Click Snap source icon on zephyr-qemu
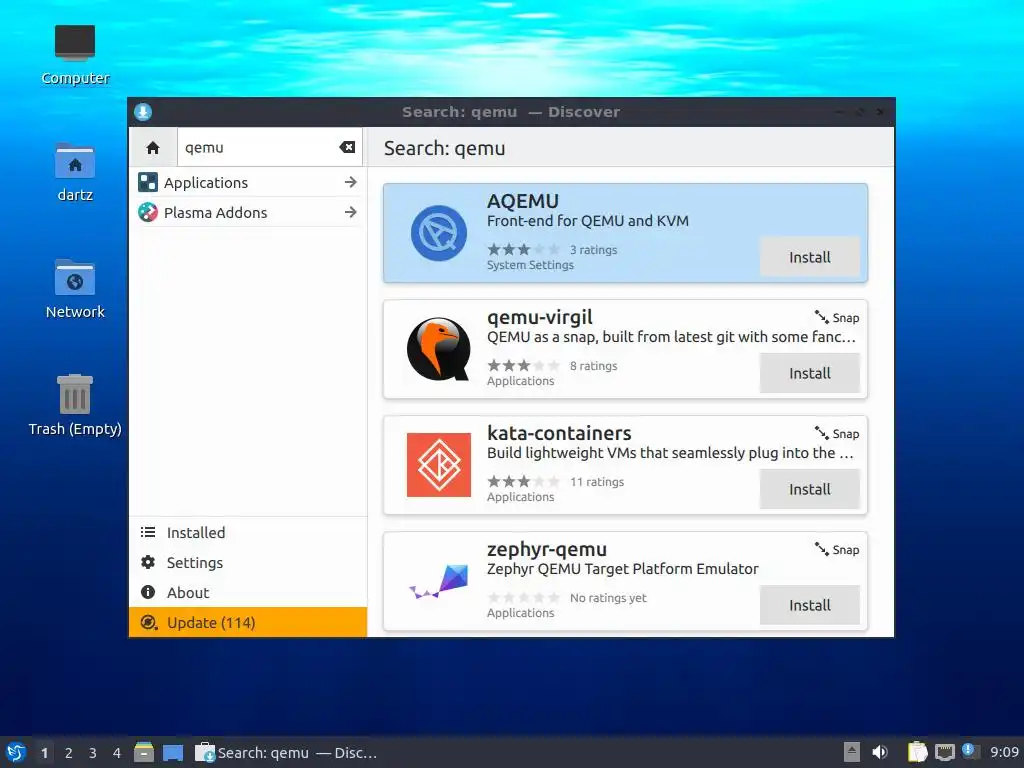The height and width of the screenshot is (768, 1024). pos(822,549)
